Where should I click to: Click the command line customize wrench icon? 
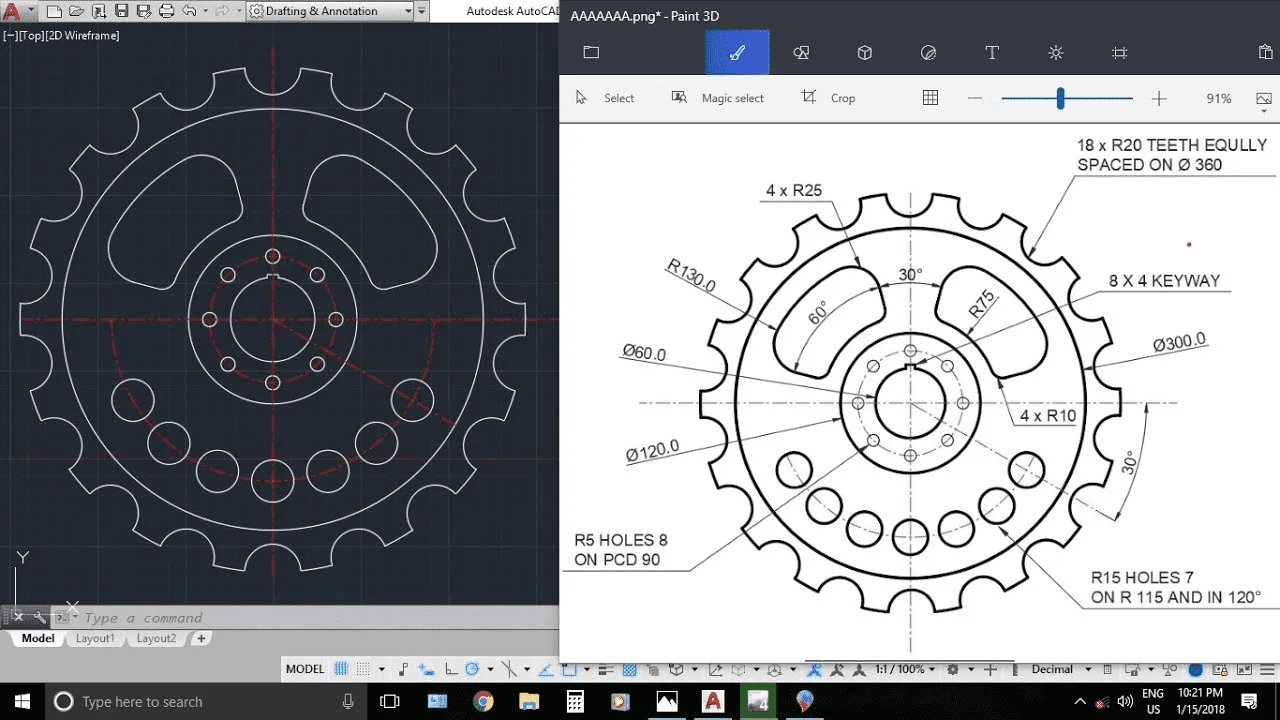tap(39, 617)
